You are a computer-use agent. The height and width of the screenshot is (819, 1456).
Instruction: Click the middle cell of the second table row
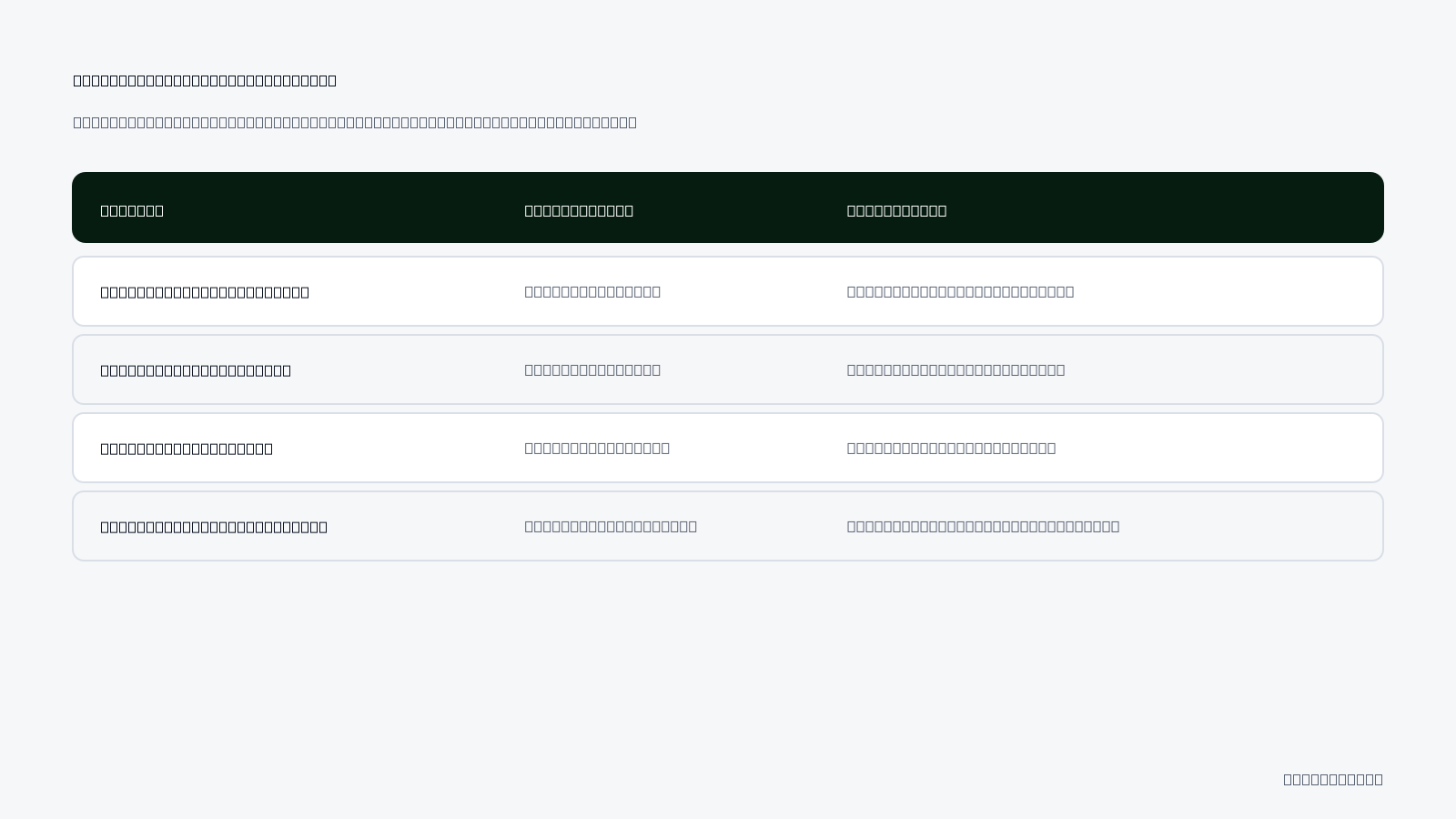pos(592,369)
